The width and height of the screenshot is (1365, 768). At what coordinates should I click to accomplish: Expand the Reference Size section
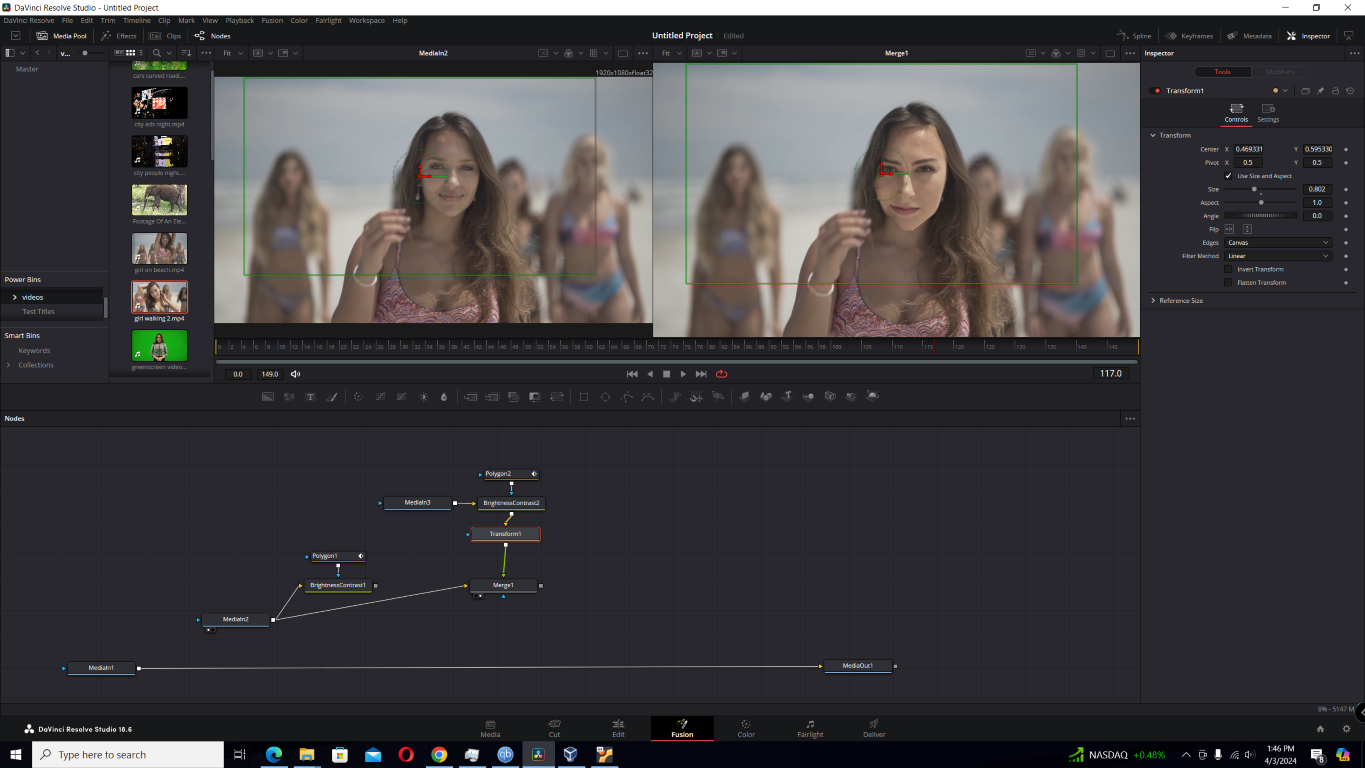(1153, 300)
